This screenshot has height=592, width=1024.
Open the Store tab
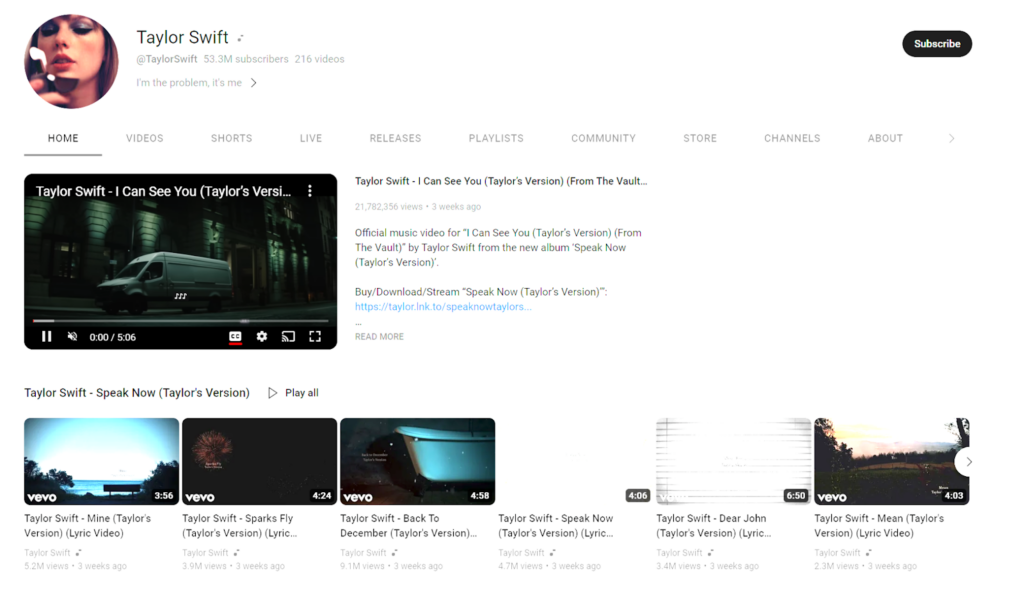(x=699, y=139)
